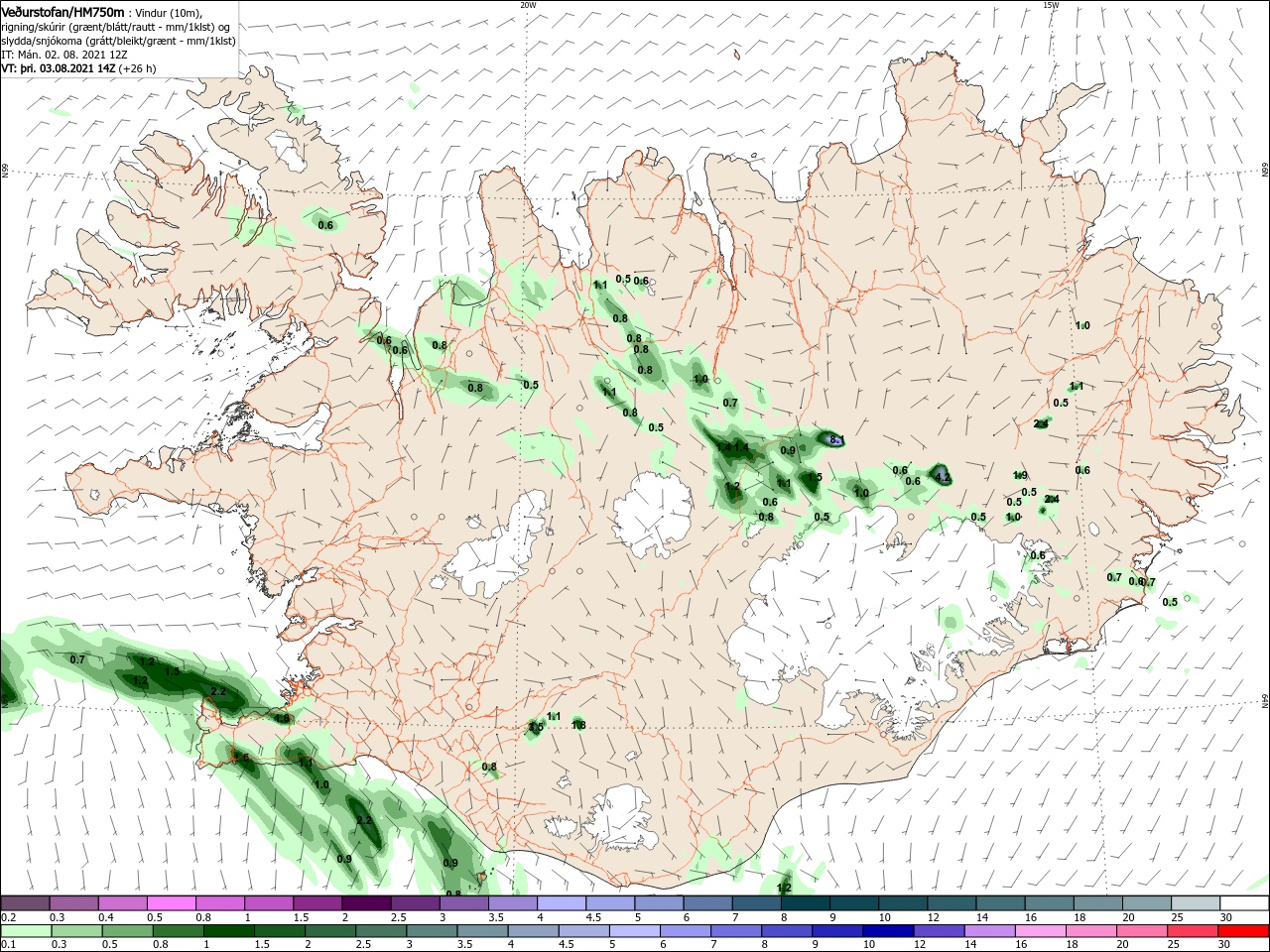Click the bright red 30+ rain swatch
This screenshot has width=1270, height=952.
pyautogui.click(x=1245, y=931)
